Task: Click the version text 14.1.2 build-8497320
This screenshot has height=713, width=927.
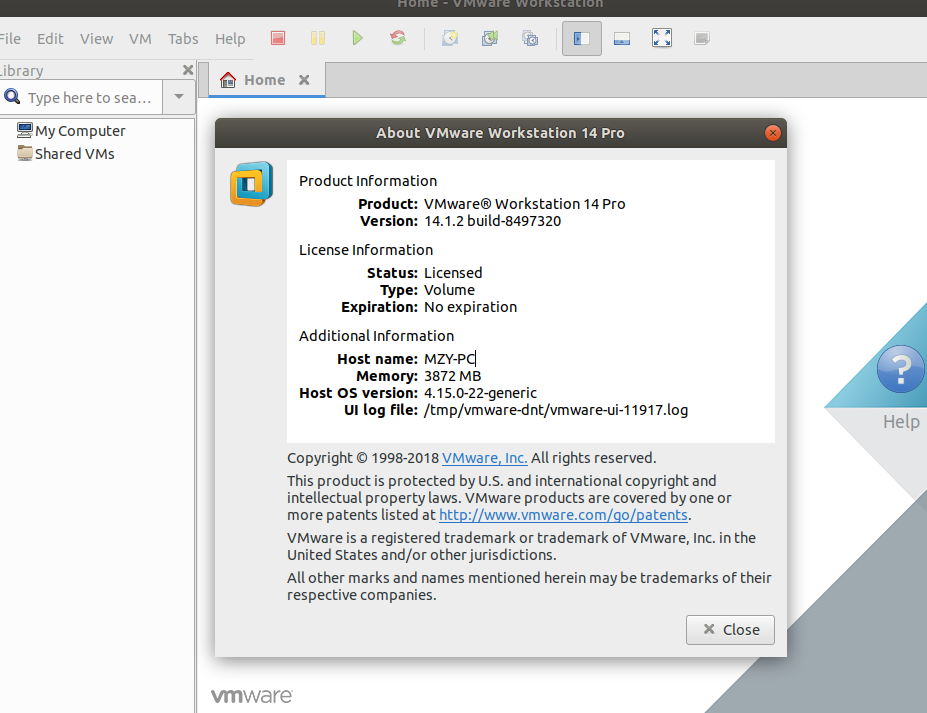Action: (x=492, y=221)
